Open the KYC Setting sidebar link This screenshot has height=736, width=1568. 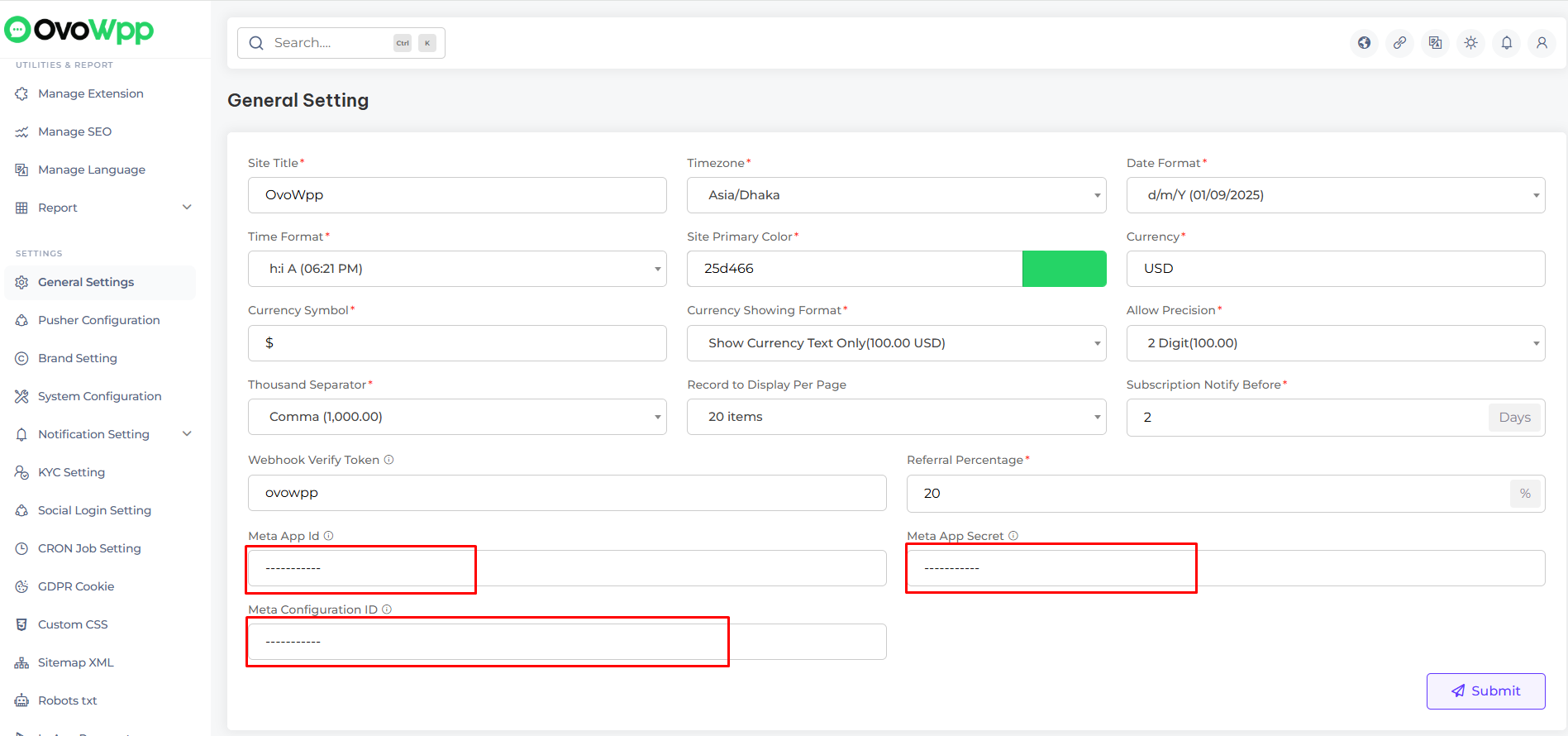71,472
